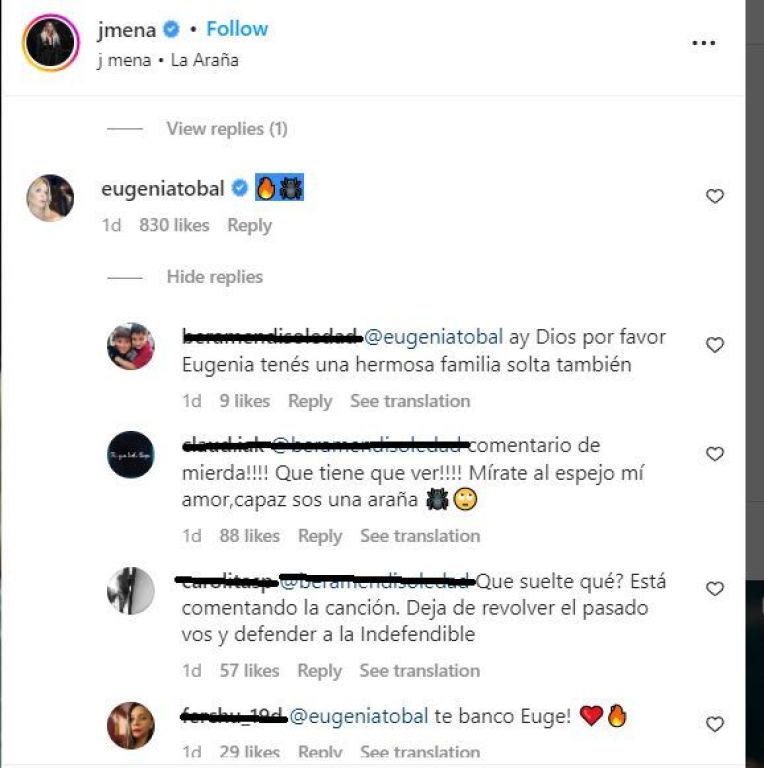
Task: Open the La Araña audio link
Action: click(x=205, y=60)
